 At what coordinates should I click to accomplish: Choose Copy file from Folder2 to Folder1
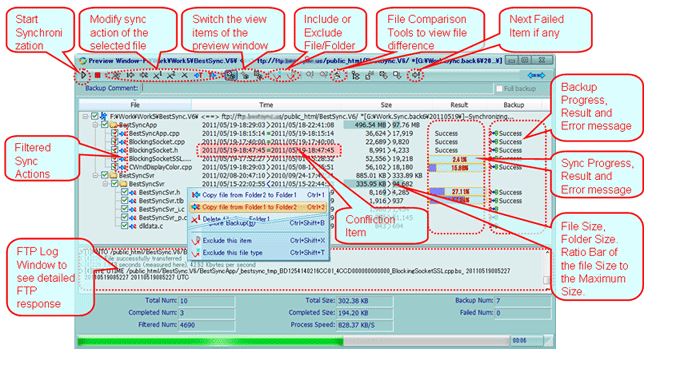click(x=259, y=195)
